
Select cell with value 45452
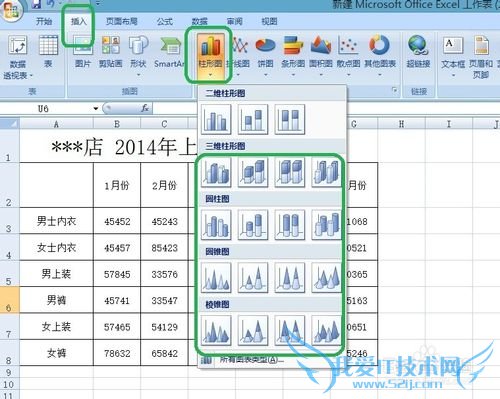coord(117,221)
